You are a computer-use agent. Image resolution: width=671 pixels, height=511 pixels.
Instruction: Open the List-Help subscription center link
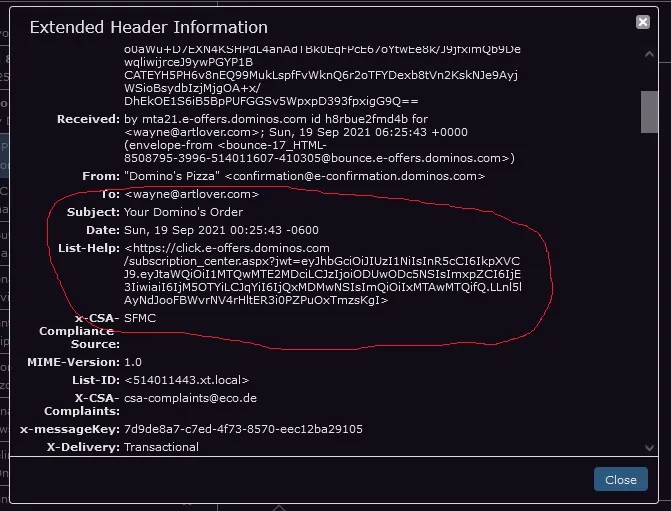click(x=323, y=274)
